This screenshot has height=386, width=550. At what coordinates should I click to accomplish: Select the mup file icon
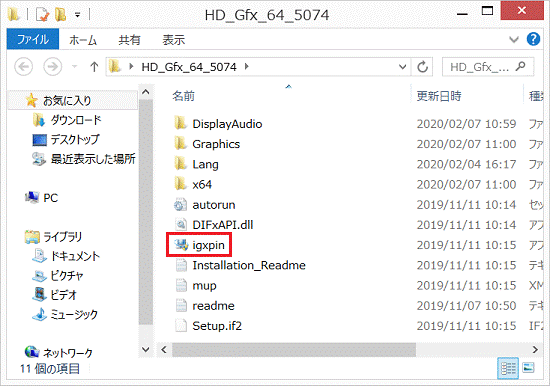(181, 285)
